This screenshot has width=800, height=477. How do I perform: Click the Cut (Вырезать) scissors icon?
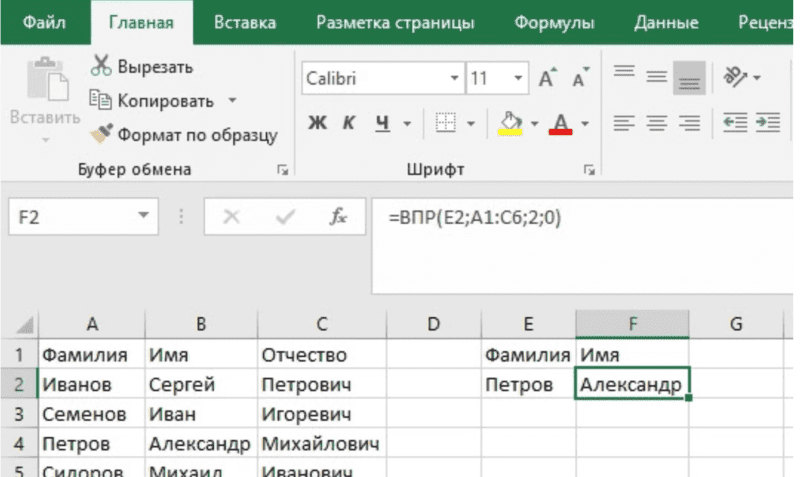pyautogui.click(x=101, y=67)
